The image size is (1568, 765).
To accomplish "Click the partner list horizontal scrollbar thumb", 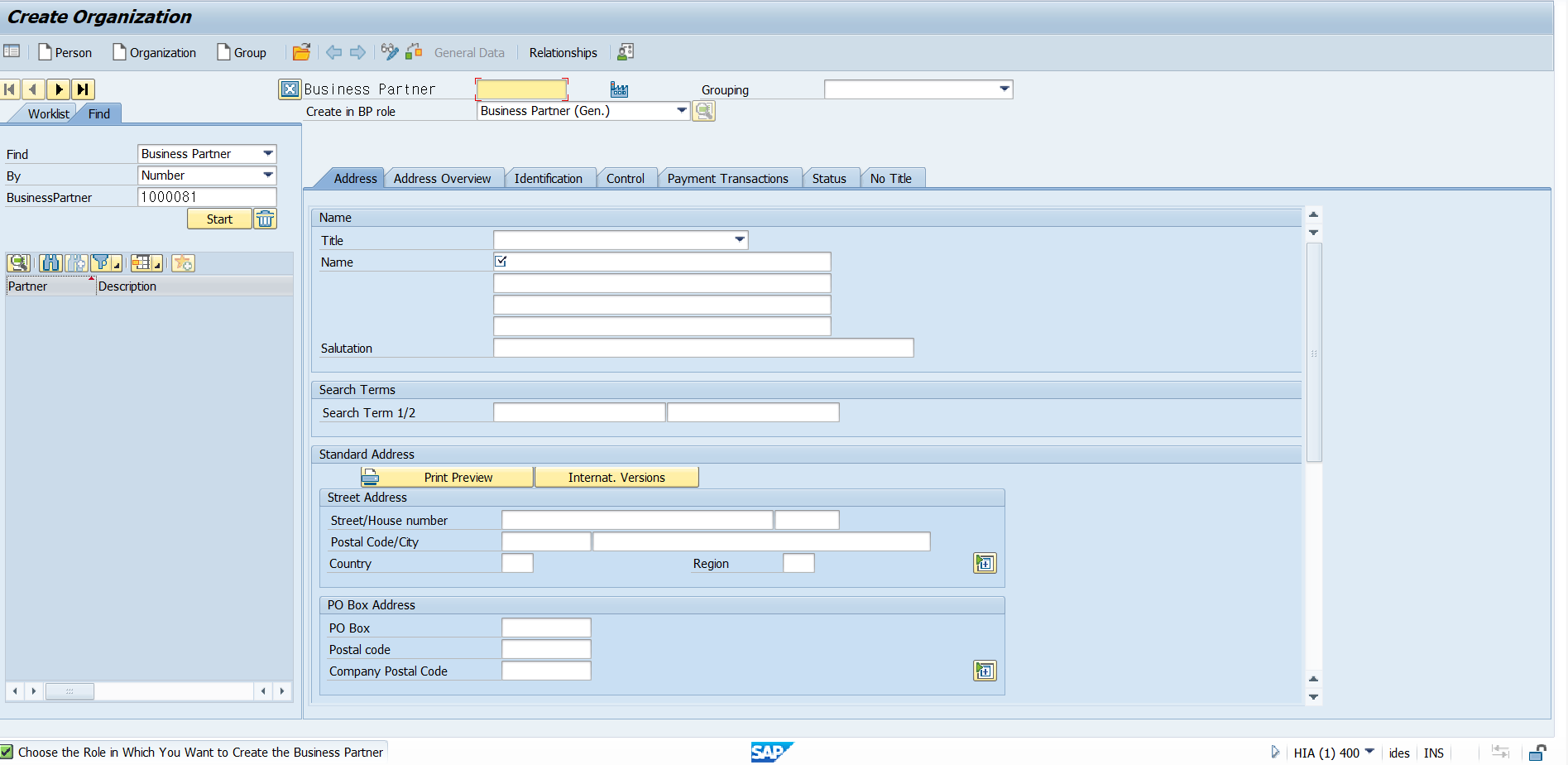I will point(70,690).
